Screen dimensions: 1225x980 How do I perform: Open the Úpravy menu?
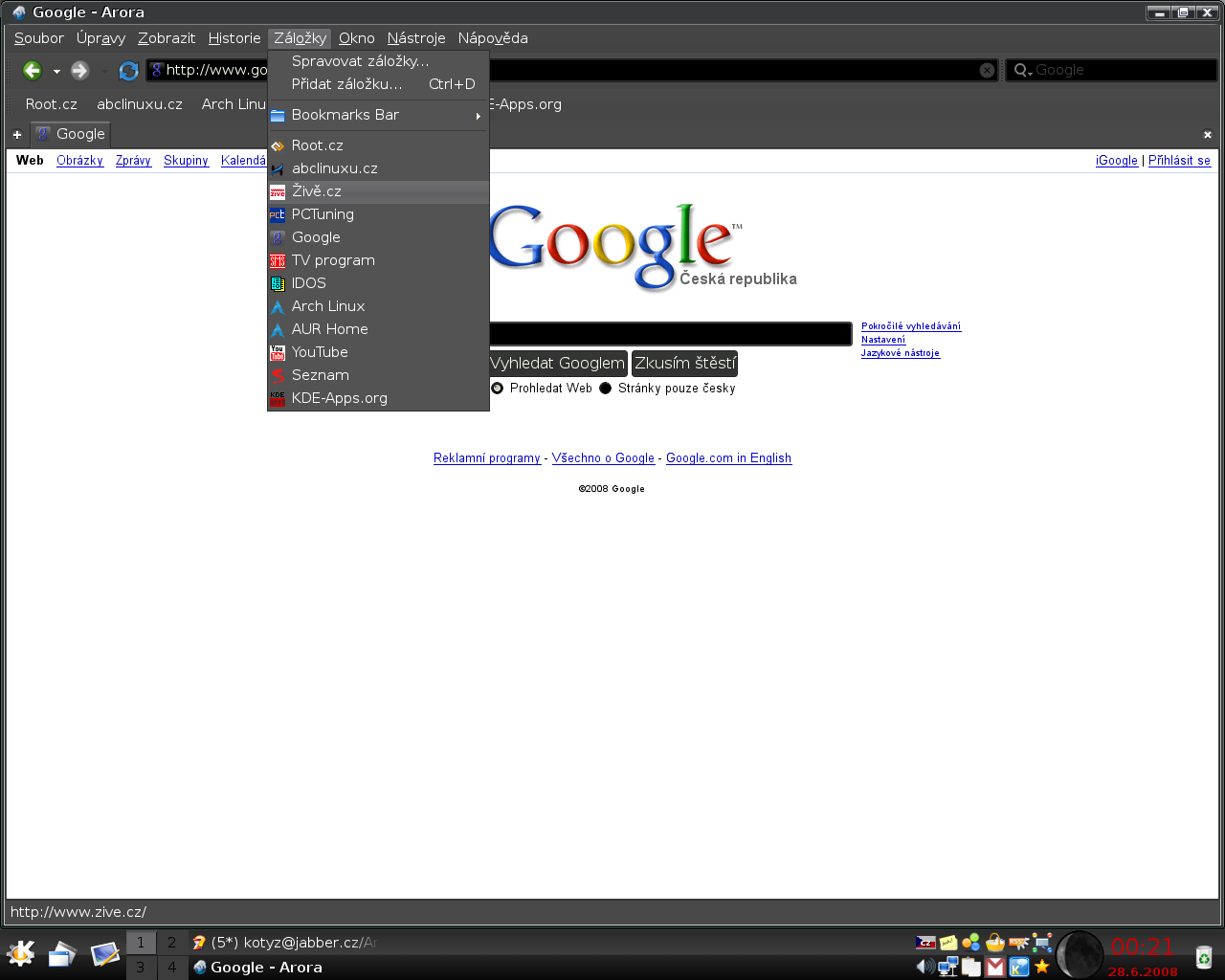tap(101, 38)
